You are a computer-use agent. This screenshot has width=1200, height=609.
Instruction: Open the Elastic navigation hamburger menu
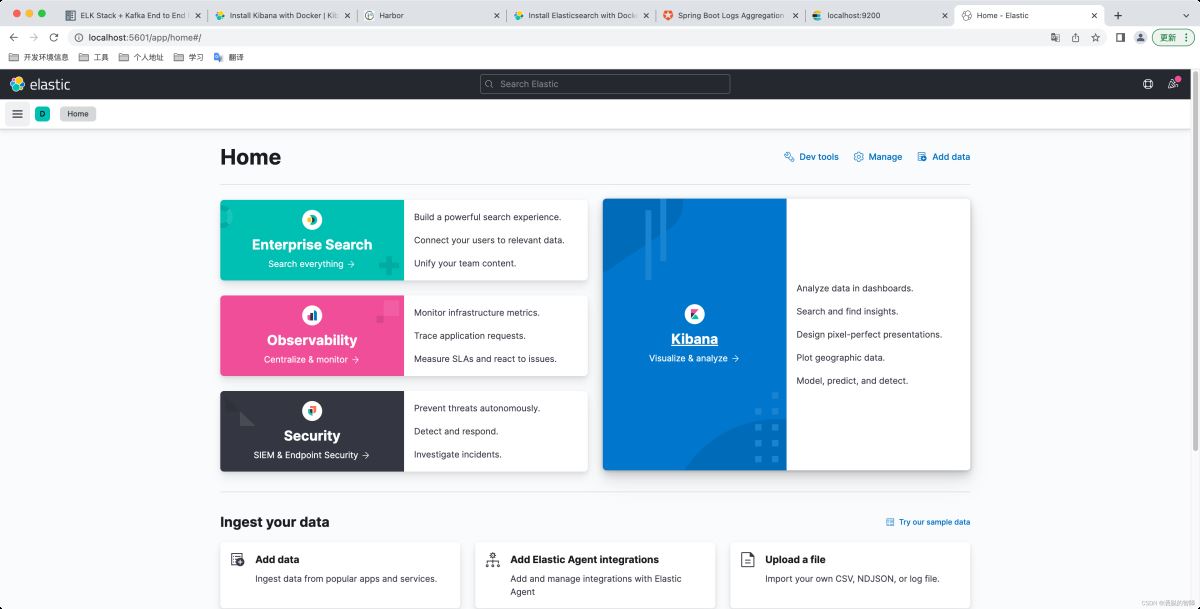click(x=17, y=114)
